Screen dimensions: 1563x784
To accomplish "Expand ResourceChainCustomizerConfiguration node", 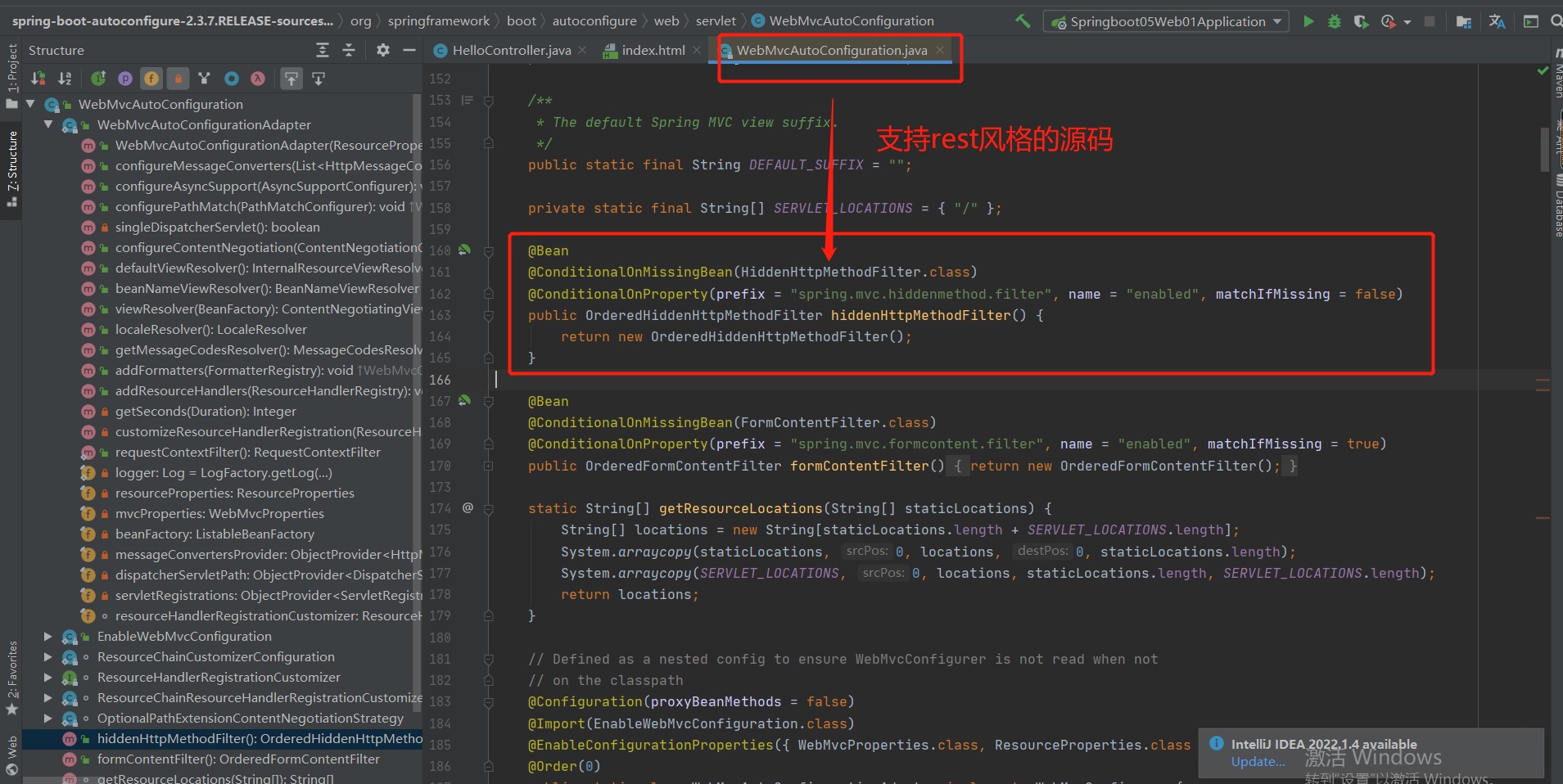I will (48, 656).
